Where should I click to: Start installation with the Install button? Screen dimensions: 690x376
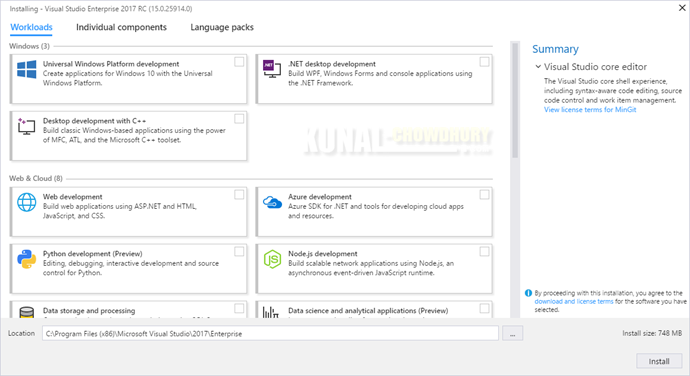pyautogui.click(x=659, y=361)
